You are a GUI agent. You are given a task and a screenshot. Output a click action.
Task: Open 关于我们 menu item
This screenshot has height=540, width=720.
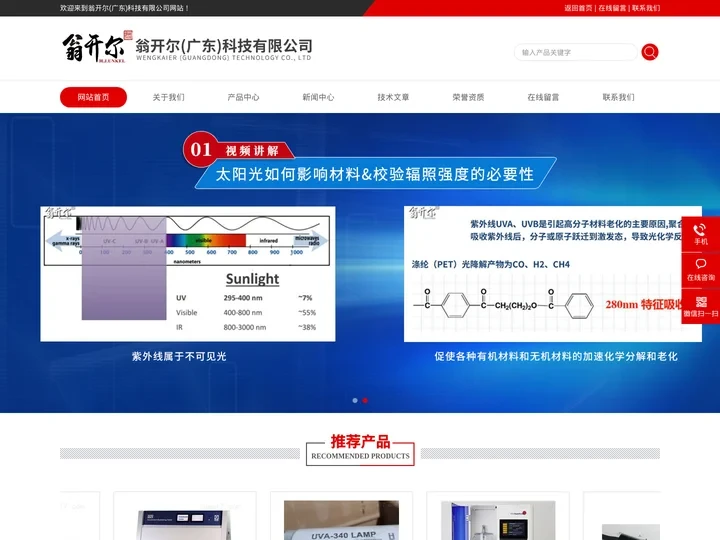pos(169,97)
